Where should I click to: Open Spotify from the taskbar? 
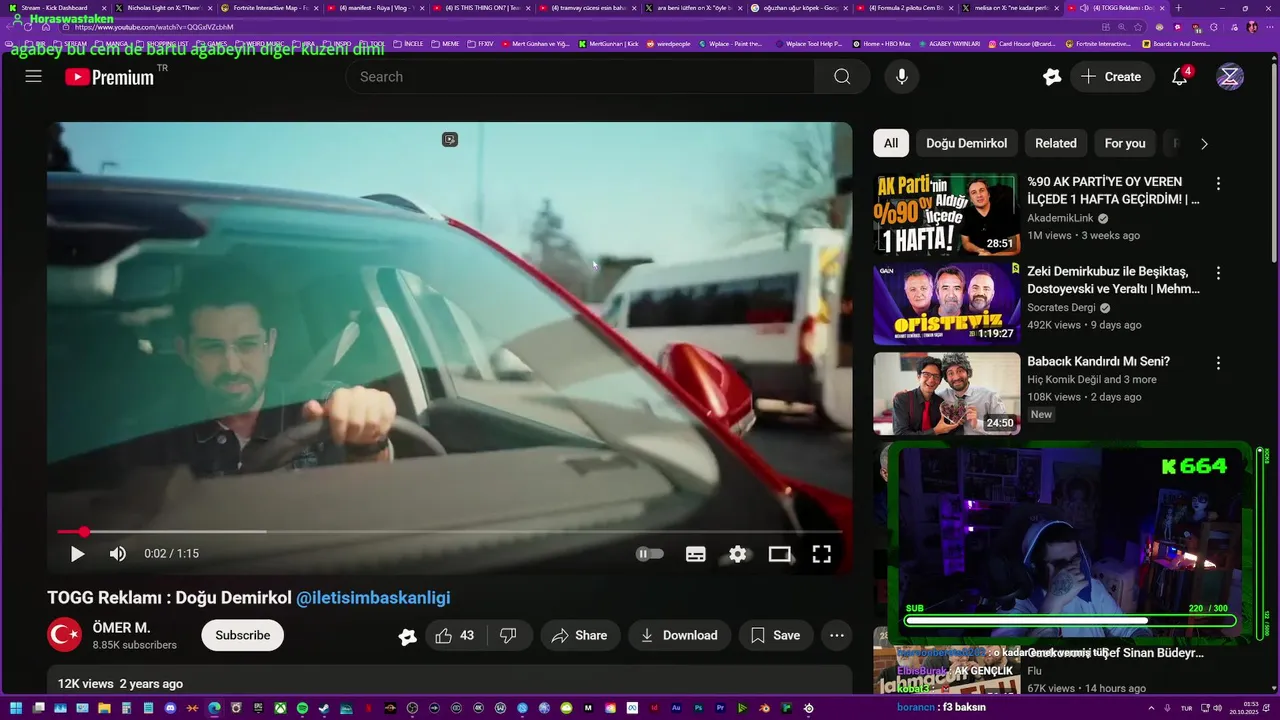pos(302,708)
